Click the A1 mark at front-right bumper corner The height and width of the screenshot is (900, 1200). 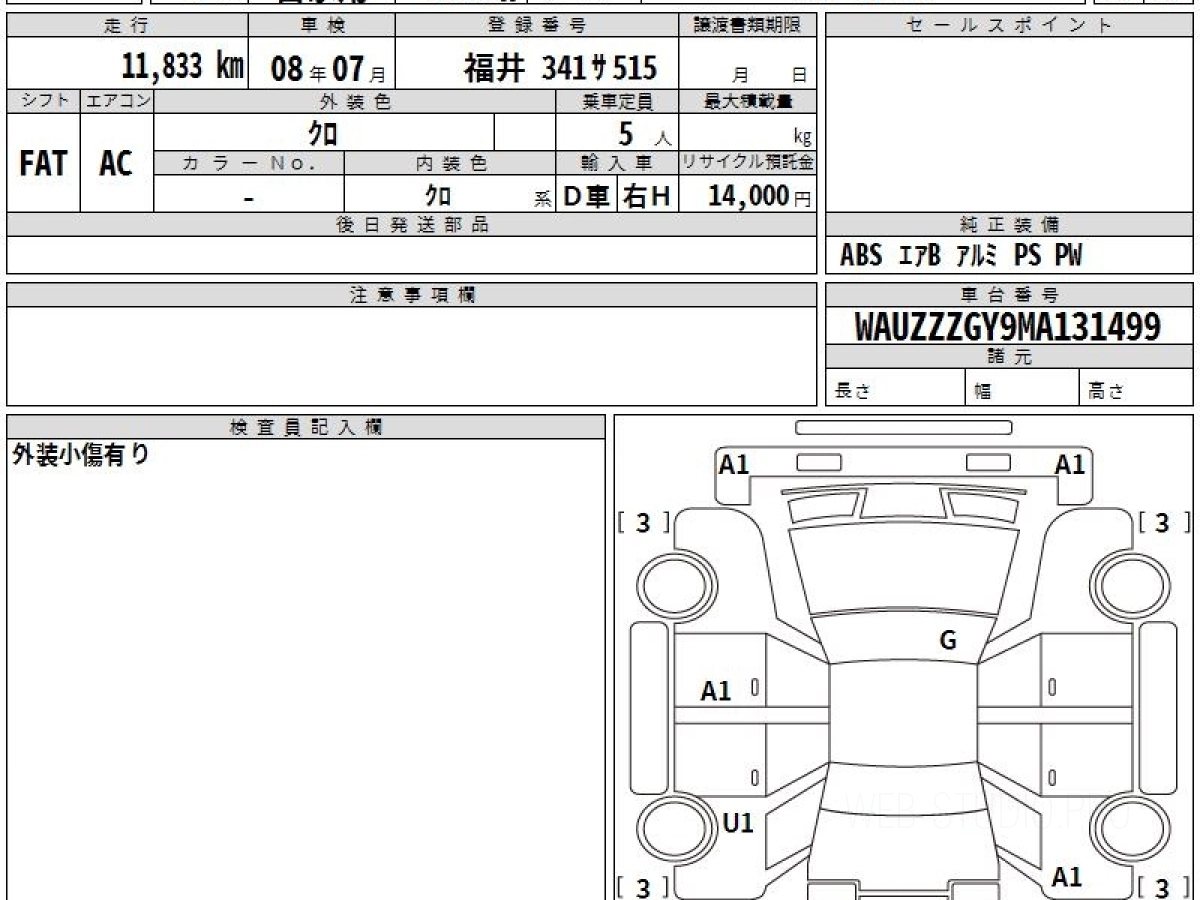(1070, 464)
